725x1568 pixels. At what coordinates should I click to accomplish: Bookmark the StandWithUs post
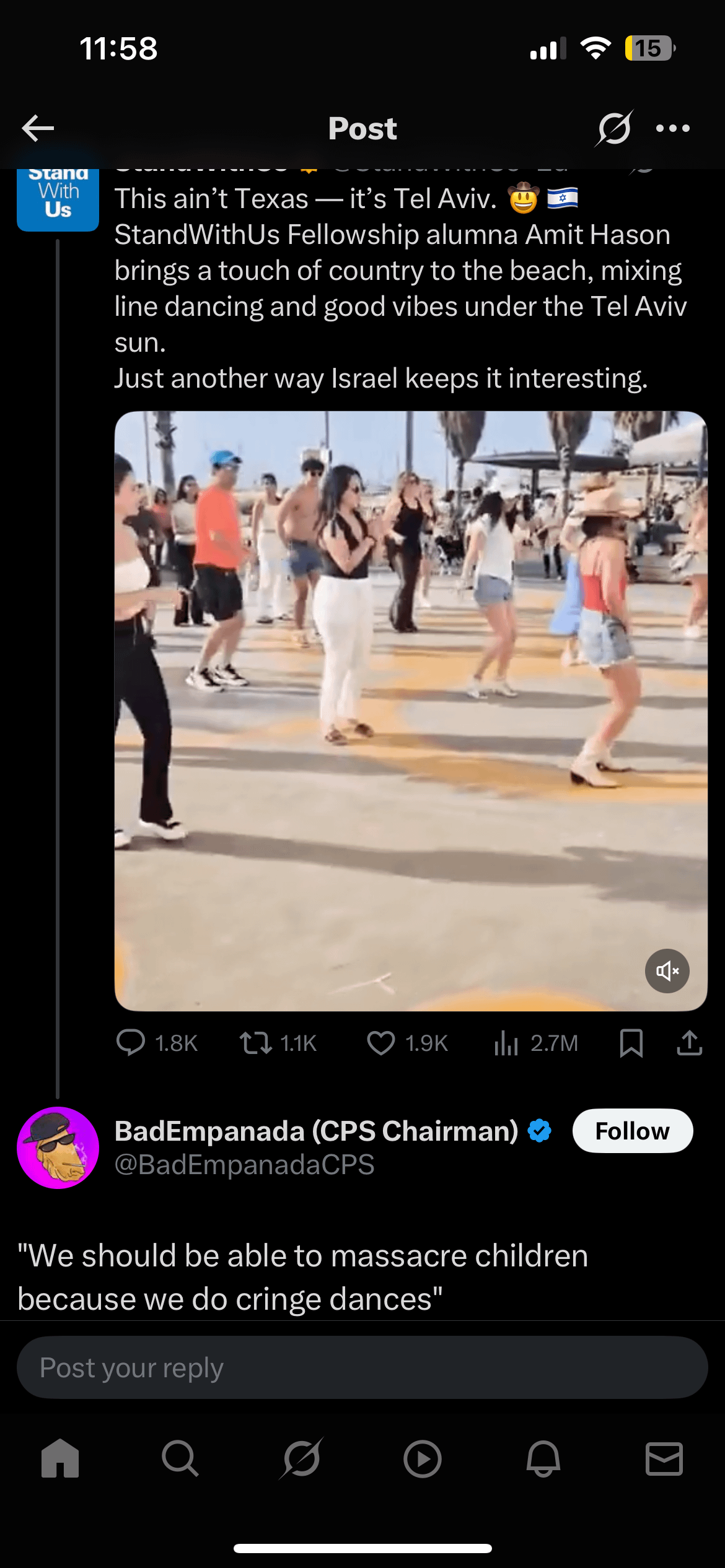pos(631,1043)
